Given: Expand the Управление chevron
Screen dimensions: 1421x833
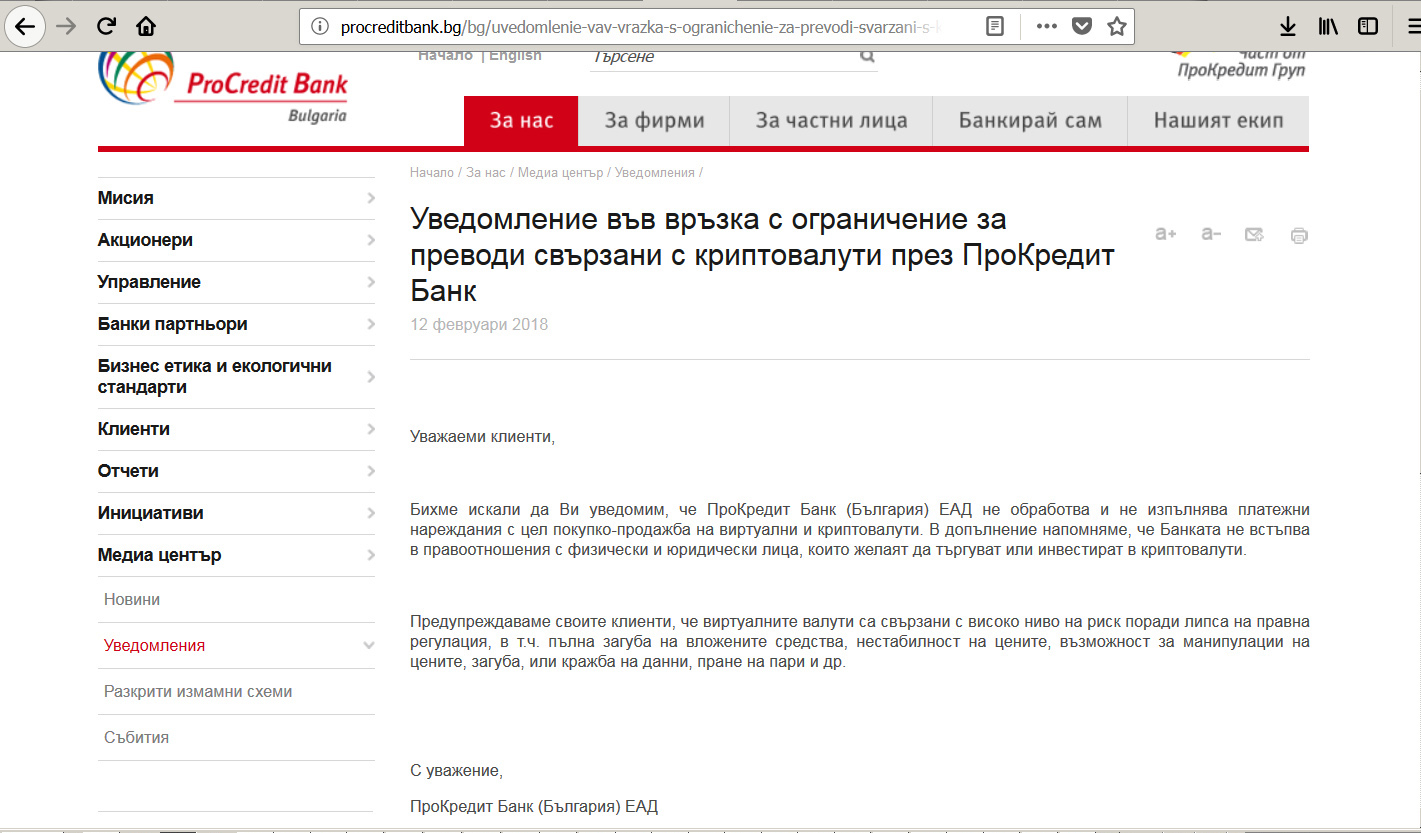Looking at the screenshot, I should 371,282.
